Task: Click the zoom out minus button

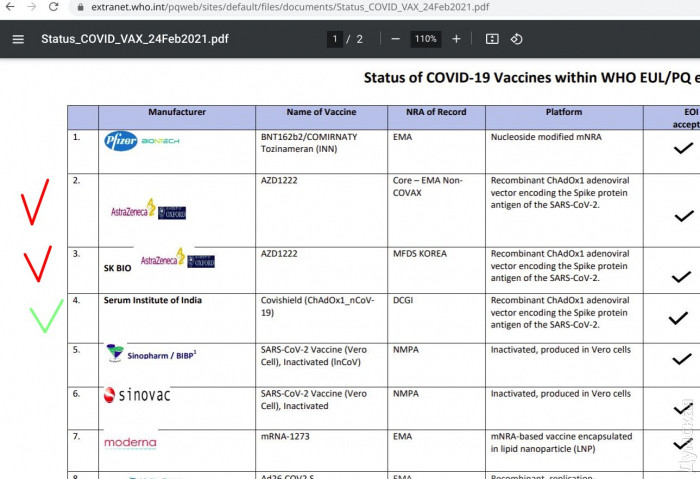Action: 396,39
